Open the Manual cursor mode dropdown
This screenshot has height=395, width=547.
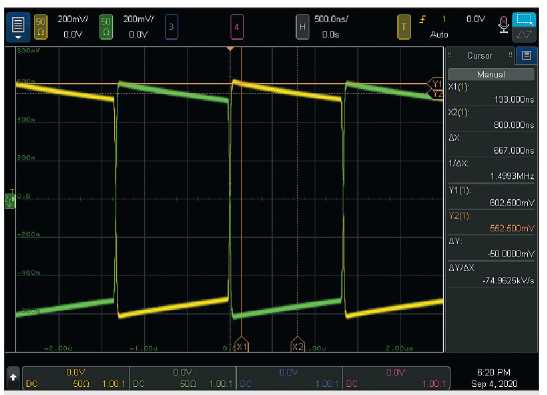[x=491, y=74]
